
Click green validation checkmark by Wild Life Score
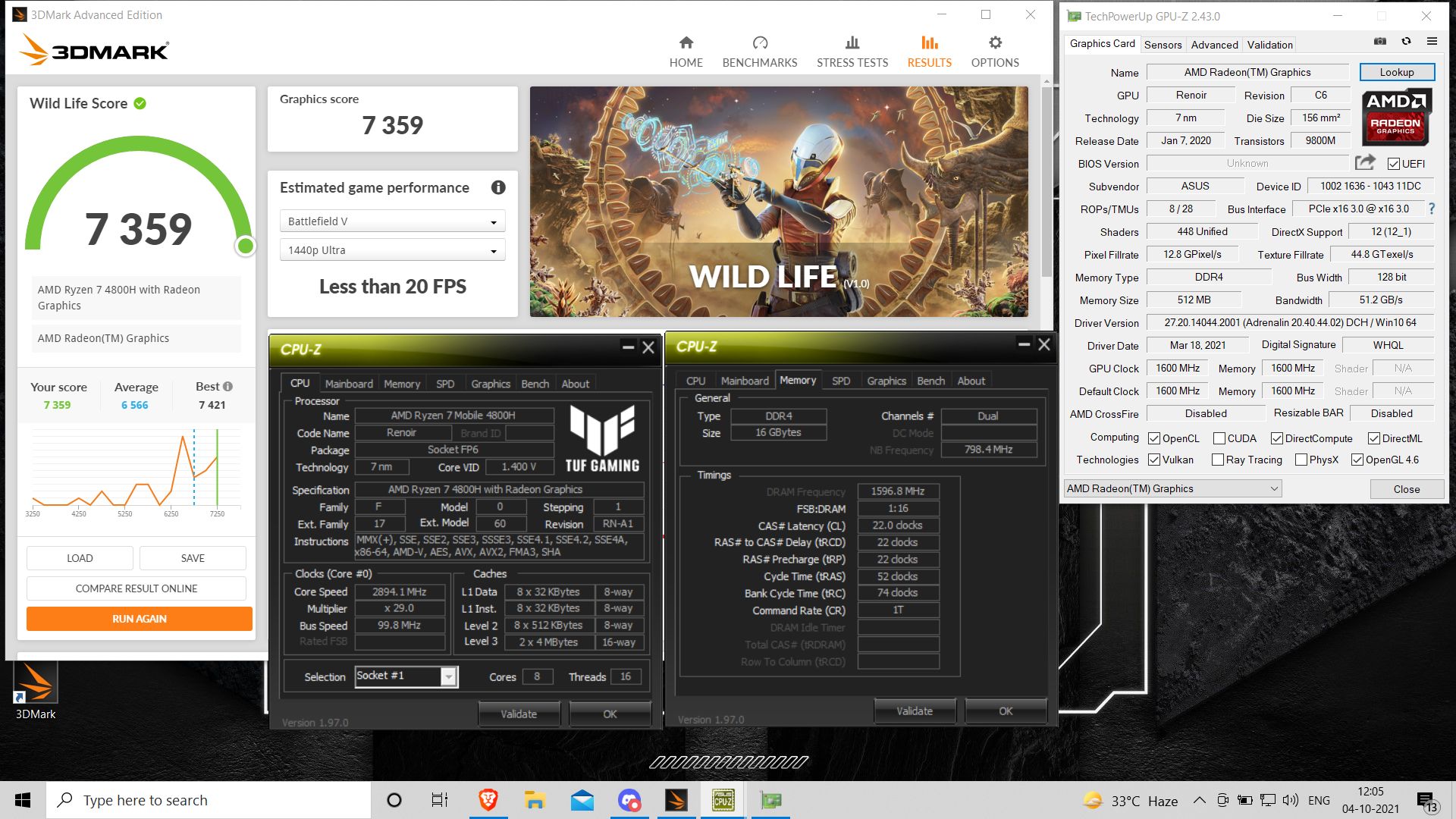pyautogui.click(x=140, y=103)
